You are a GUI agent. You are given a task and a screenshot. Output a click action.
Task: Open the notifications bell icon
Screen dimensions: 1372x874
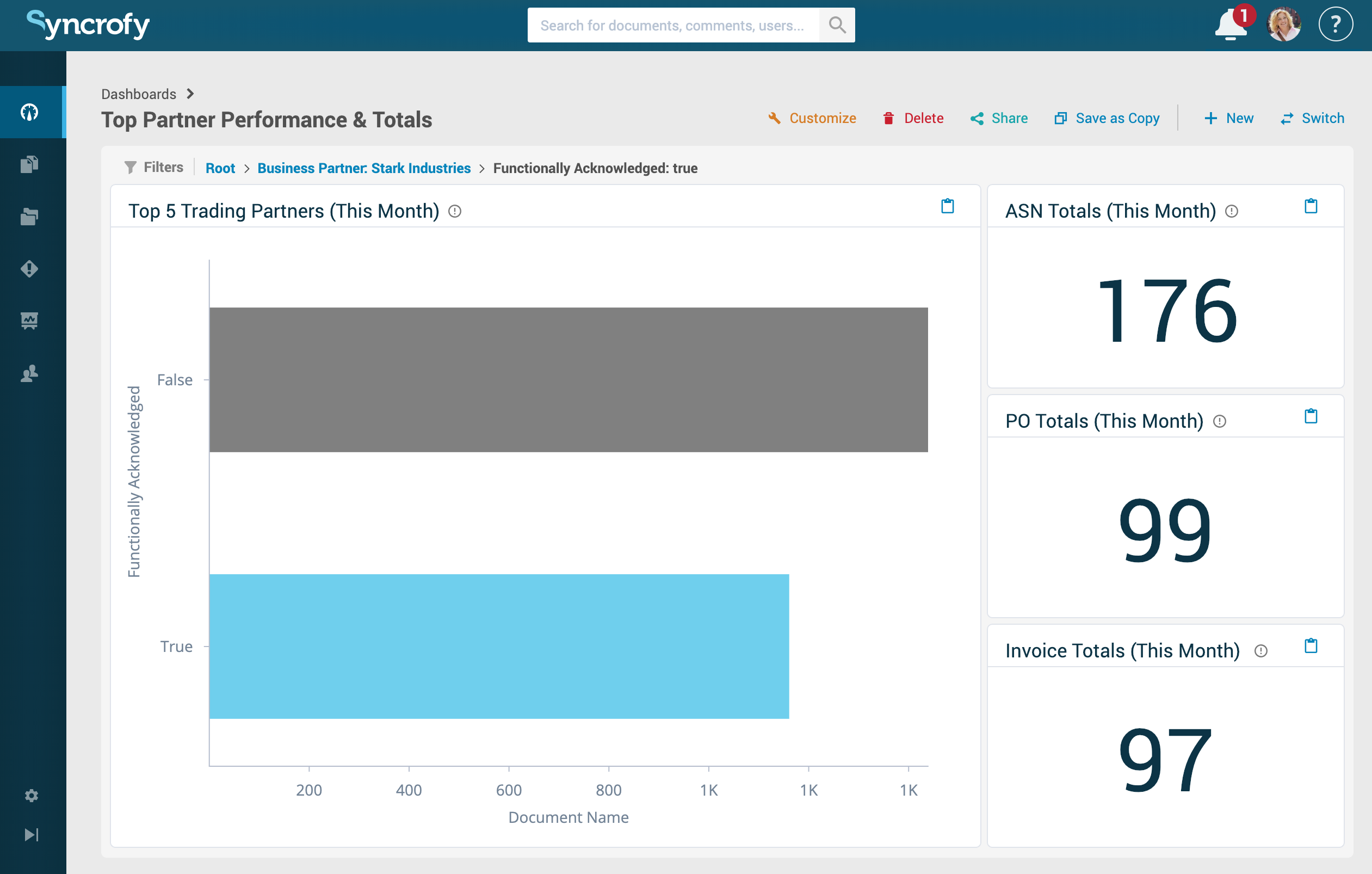pyautogui.click(x=1229, y=26)
